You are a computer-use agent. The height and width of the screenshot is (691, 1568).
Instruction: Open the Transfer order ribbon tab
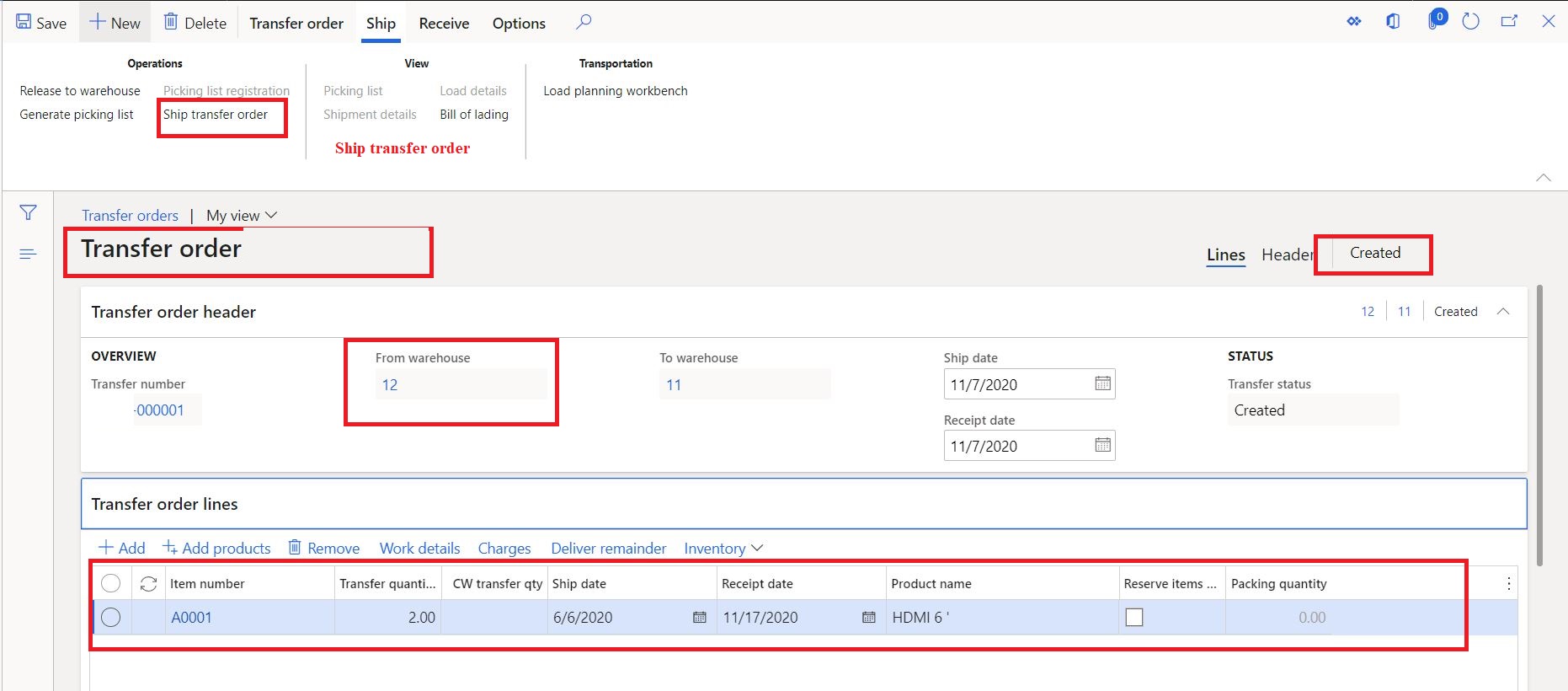pos(296,23)
